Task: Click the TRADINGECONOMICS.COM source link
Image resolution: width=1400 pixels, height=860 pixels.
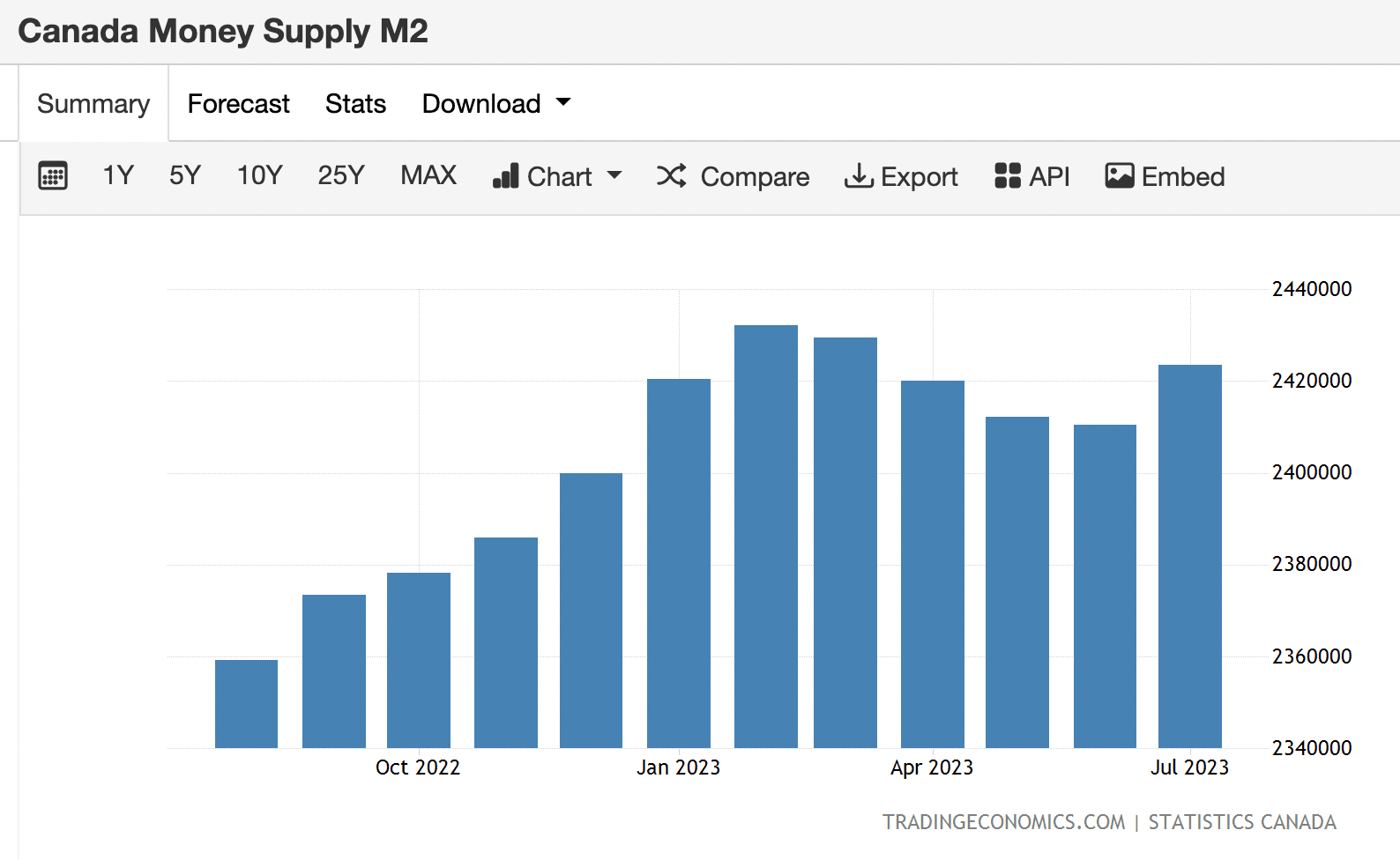Action: pyautogui.click(x=1003, y=822)
